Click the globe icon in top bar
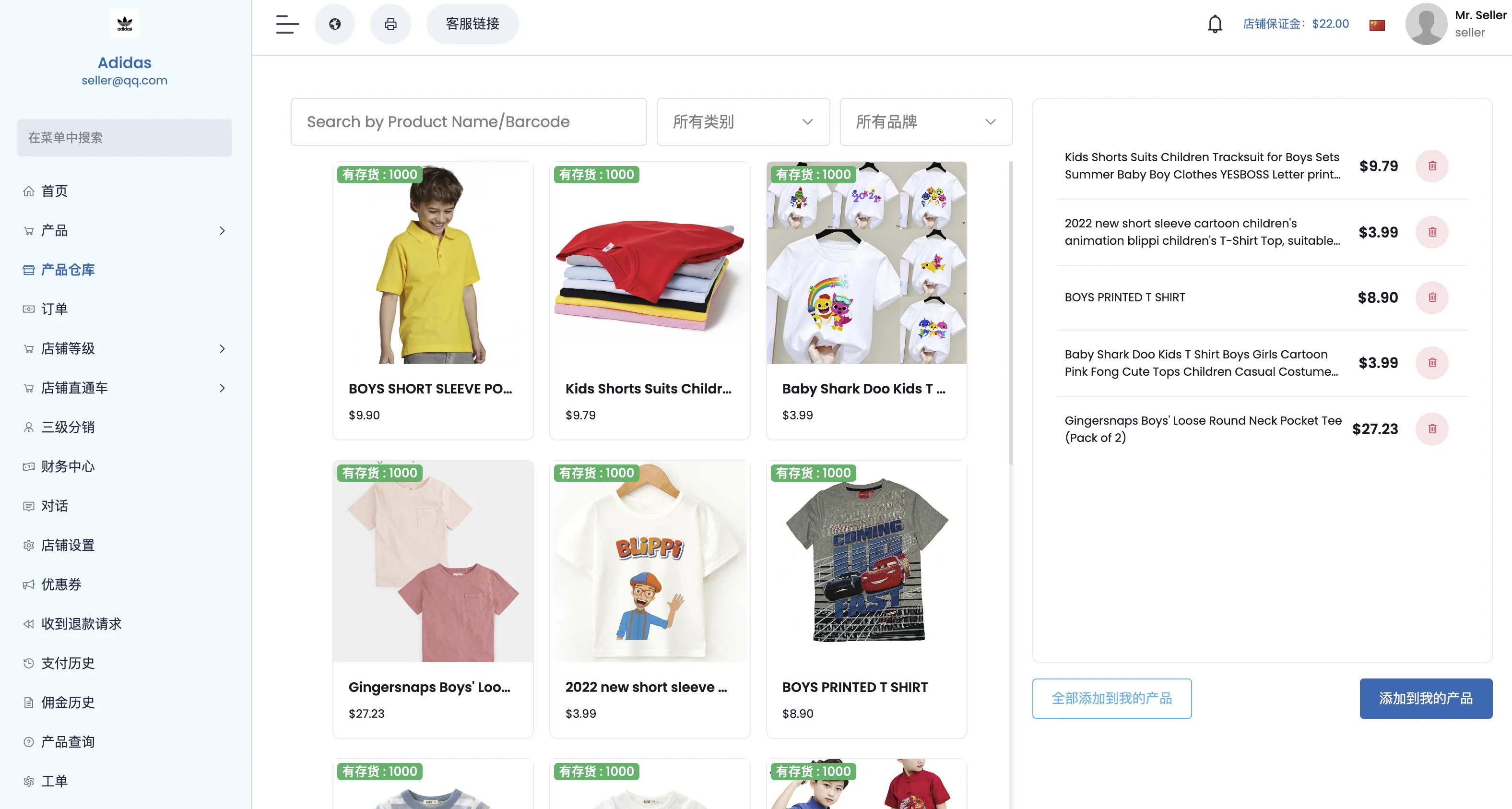Viewport: 1512px width, 809px height. (334, 24)
